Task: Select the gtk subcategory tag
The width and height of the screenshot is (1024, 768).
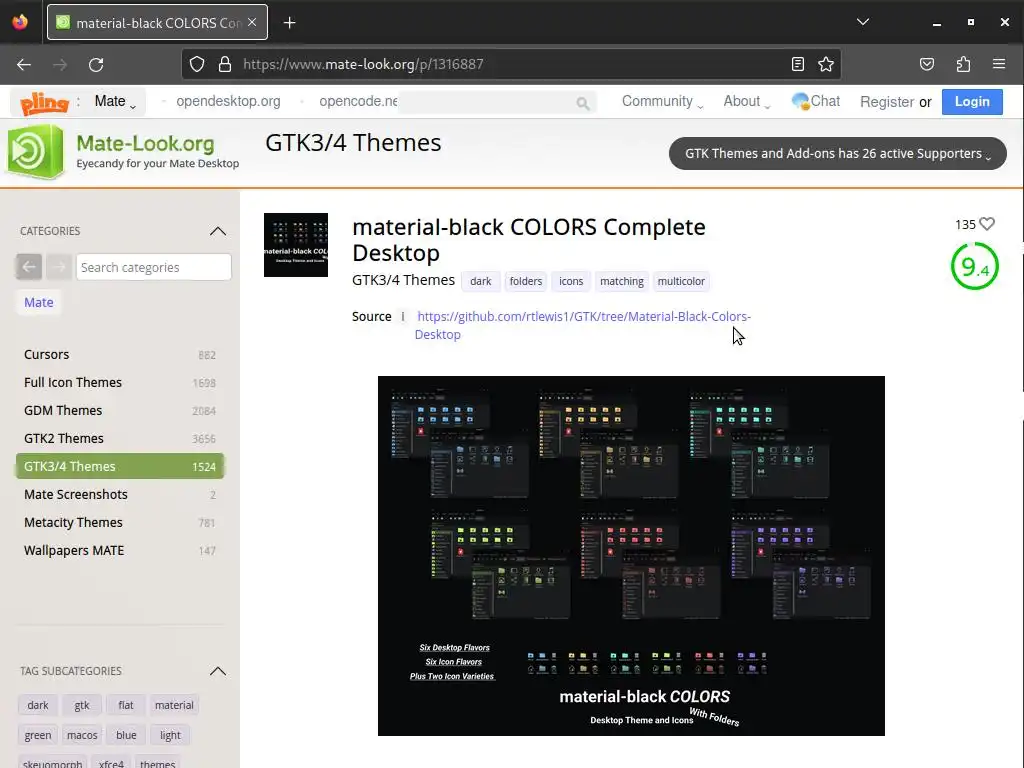Action: [82, 705]
